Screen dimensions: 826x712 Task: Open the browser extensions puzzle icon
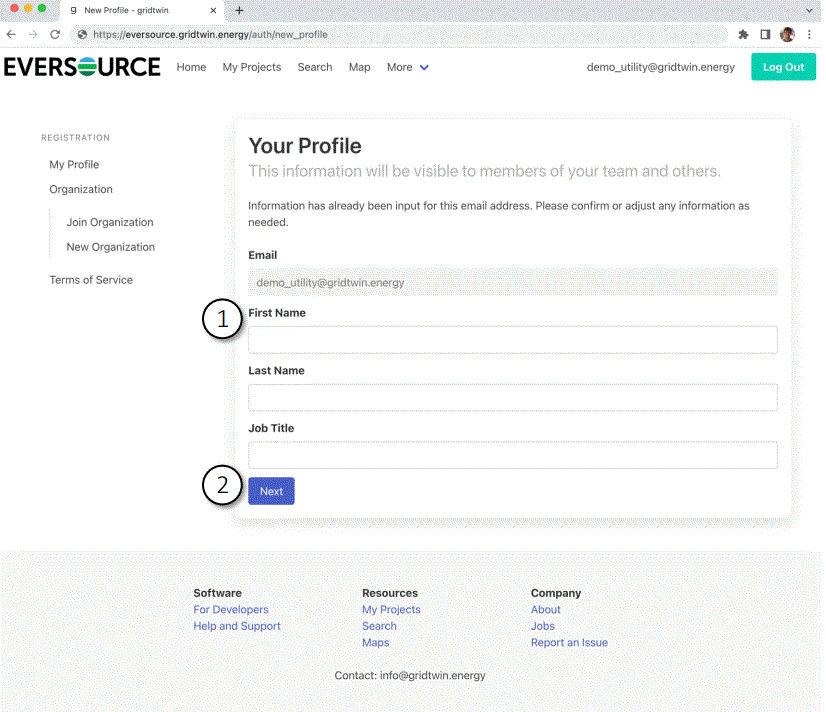[x=743, y=33]
